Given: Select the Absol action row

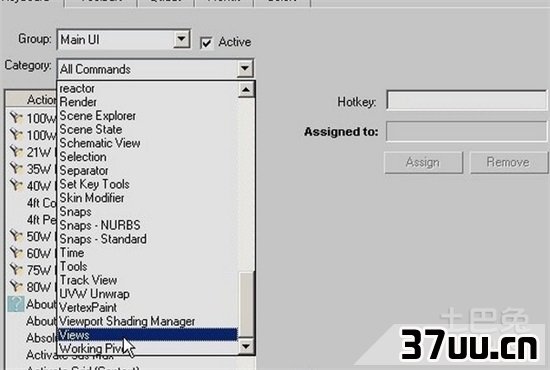Looking at the screenshot, I should 41,338.
